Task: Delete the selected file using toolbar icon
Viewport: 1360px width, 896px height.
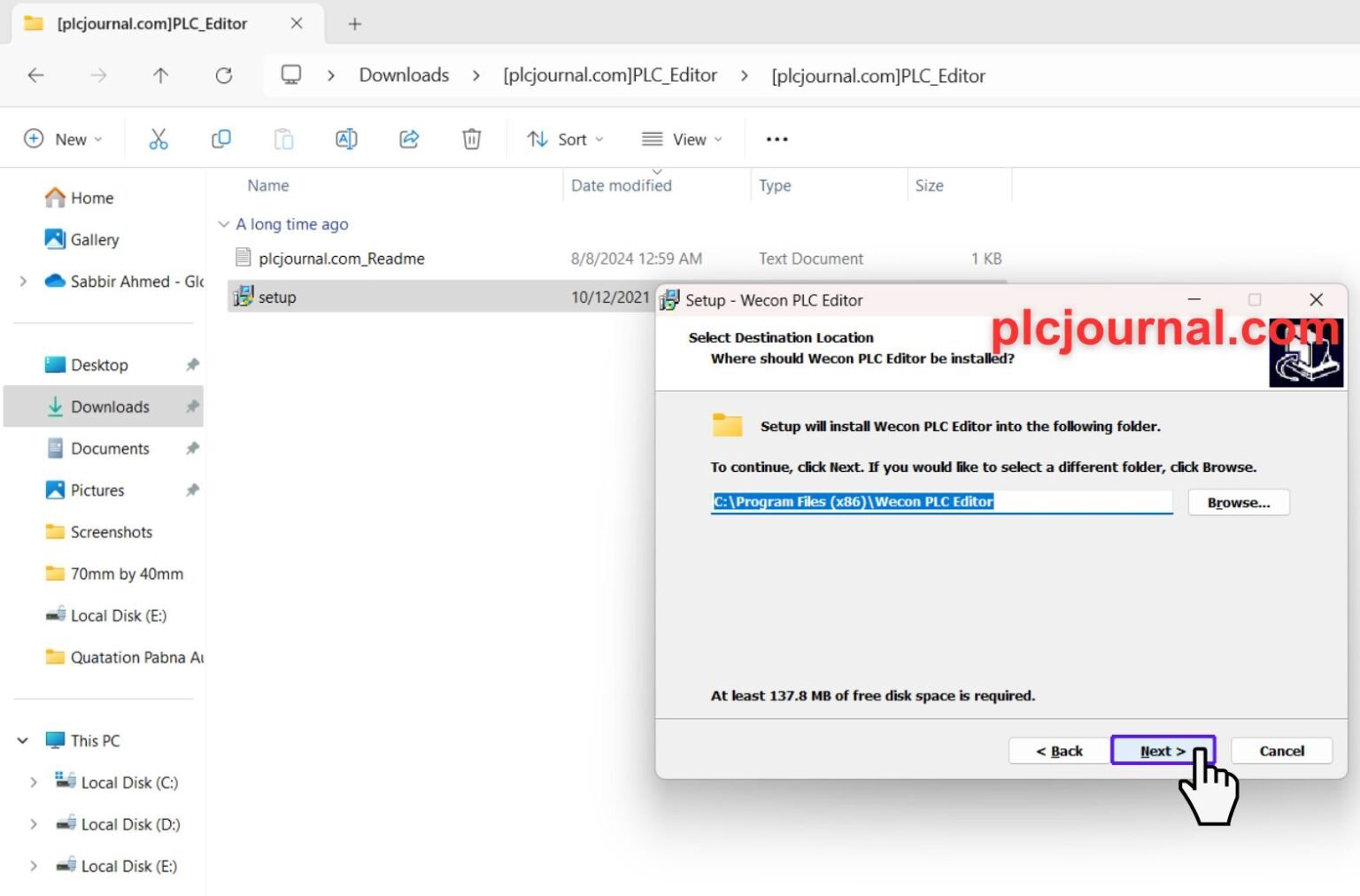Action: (471, 138)
